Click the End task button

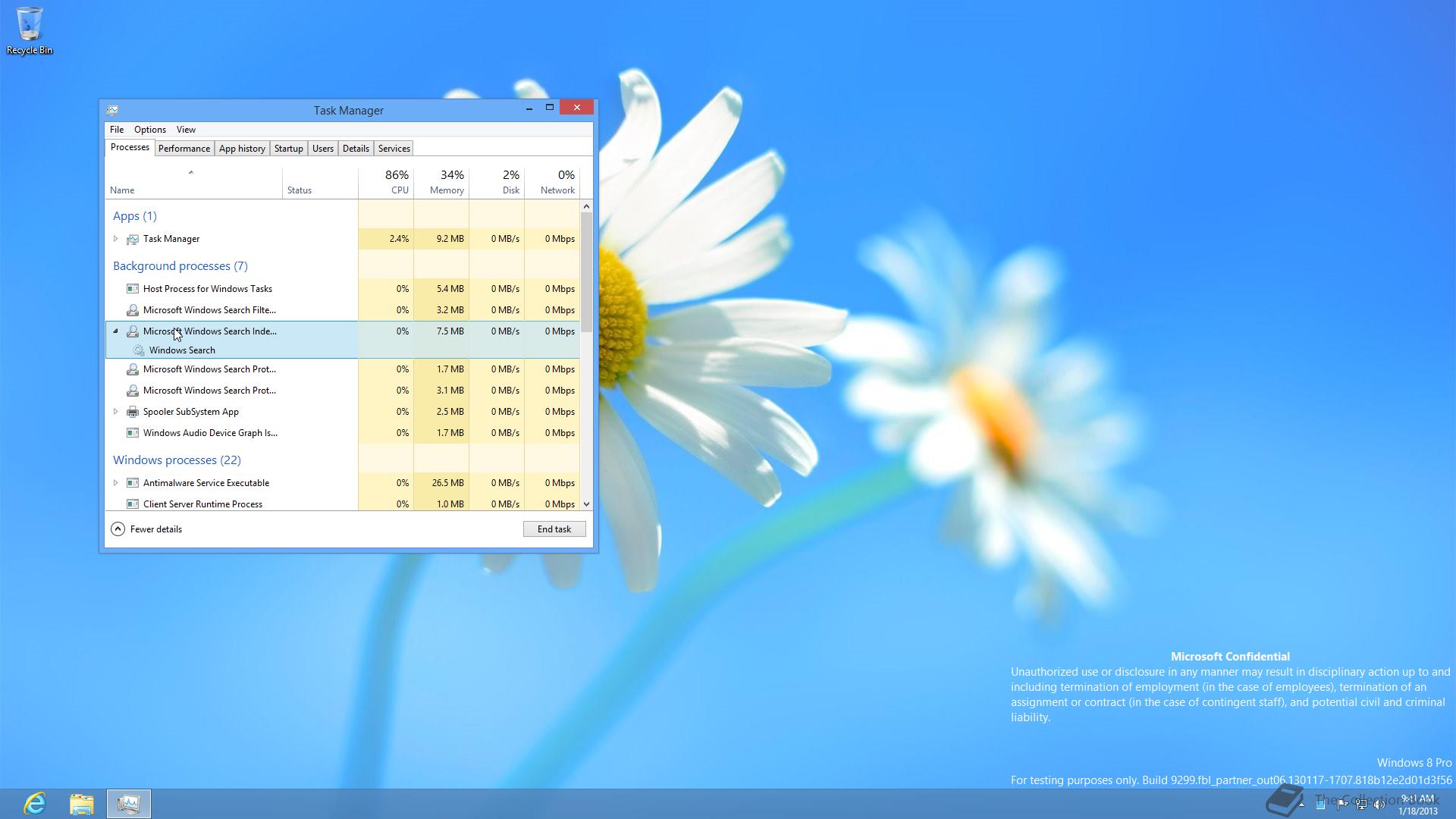[554, 529]
